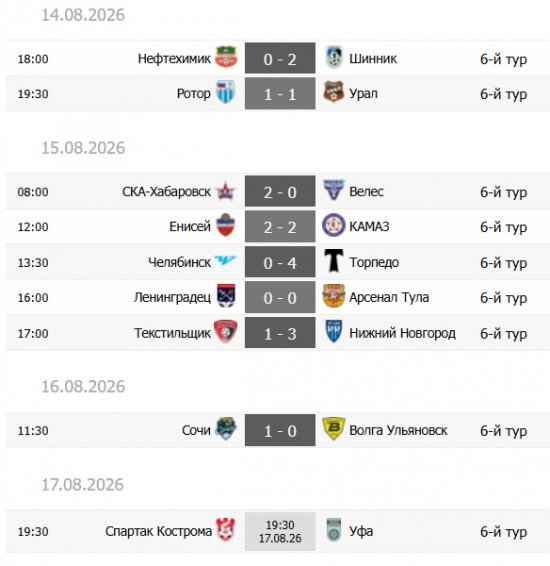This screenshot has width=550, height=566.
Task: Click the Урал club crest
Action: 333,92
